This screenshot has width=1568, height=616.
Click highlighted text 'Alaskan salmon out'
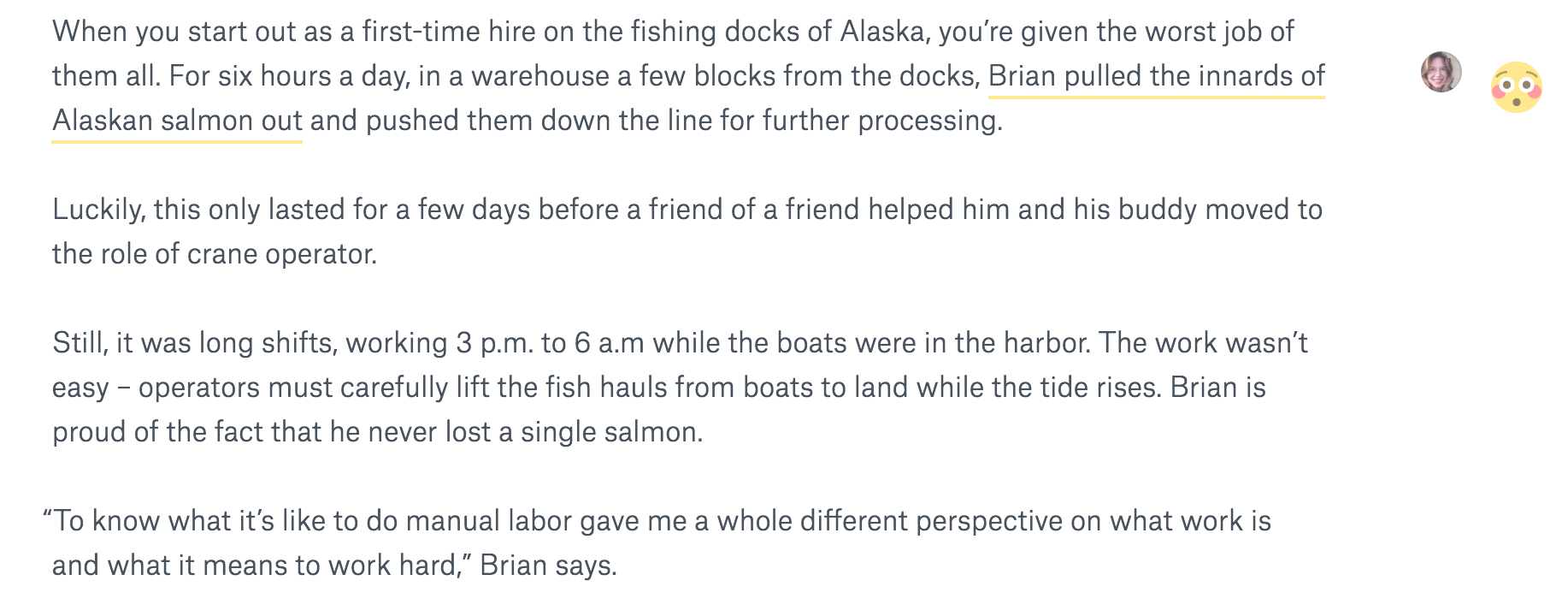click(x=177, y=121)
